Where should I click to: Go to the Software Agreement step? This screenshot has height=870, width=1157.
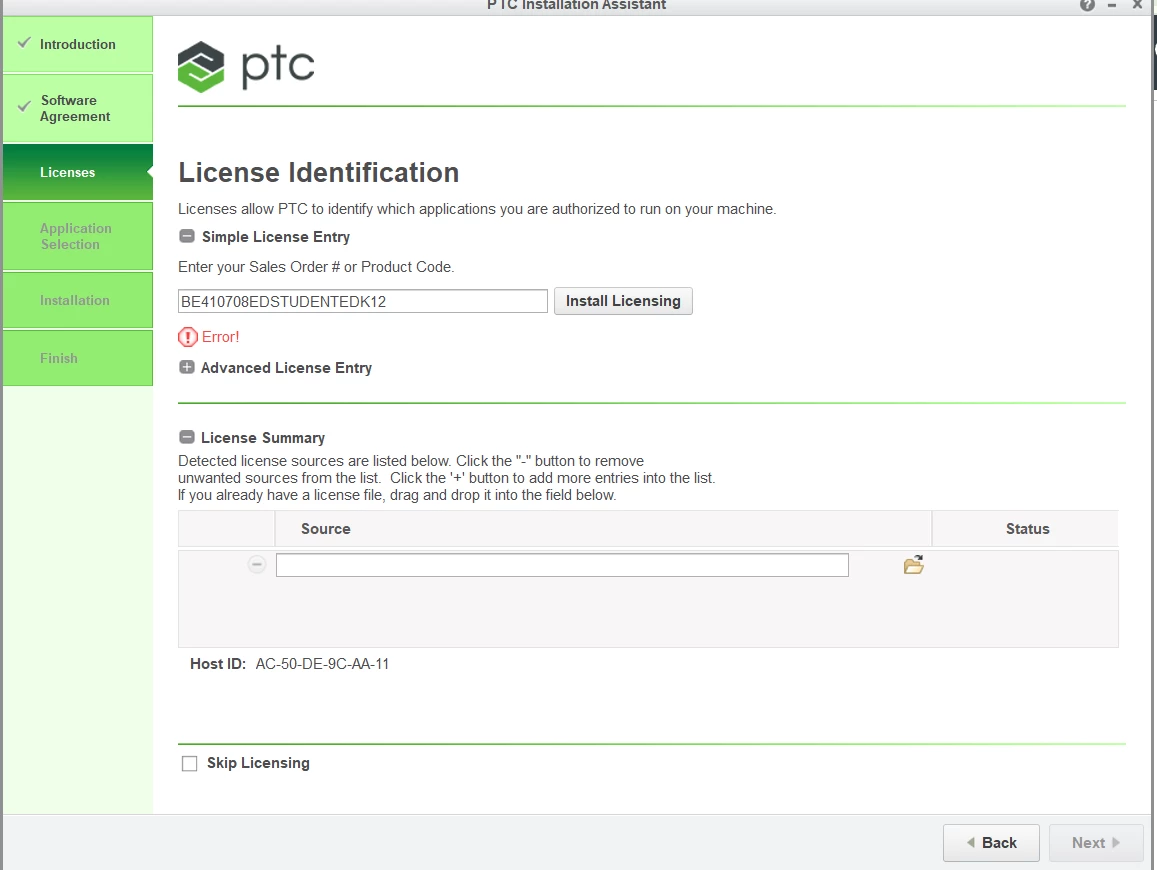point(77,108)
